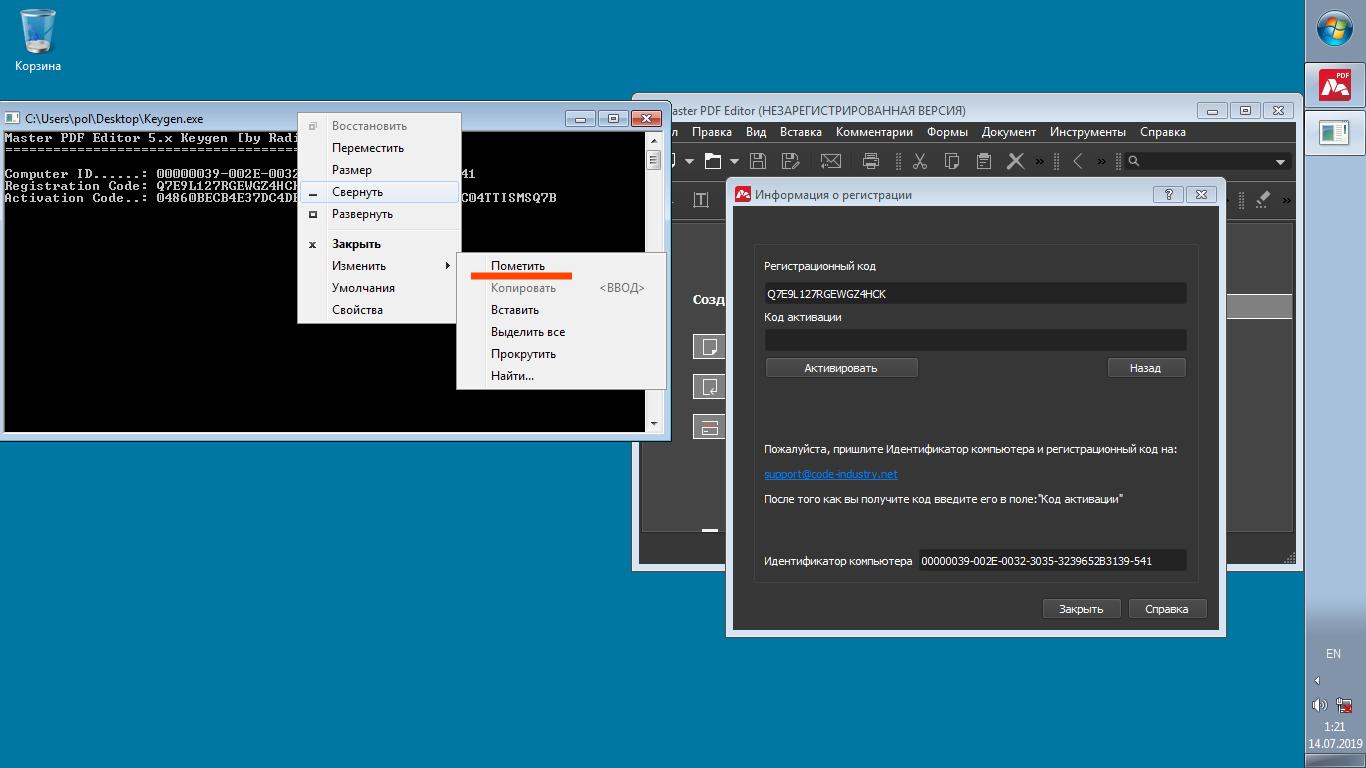Click the Back arrow navigation icon
Viewport: 1366px width, 768px height.
pyautogui.click(x=1078, y=160)
